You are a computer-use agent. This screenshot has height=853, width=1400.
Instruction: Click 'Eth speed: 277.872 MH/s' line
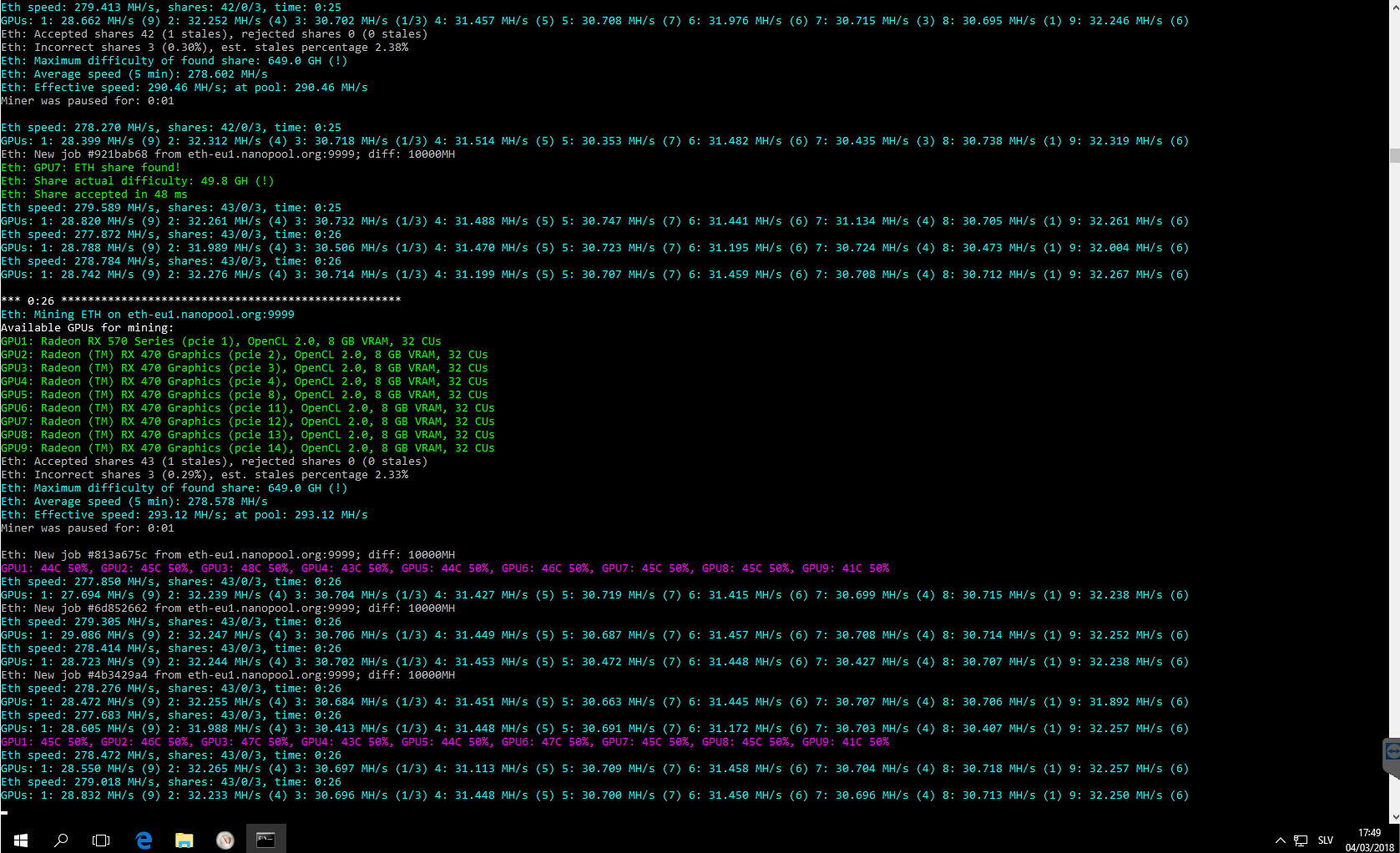[x=171, y=235]
